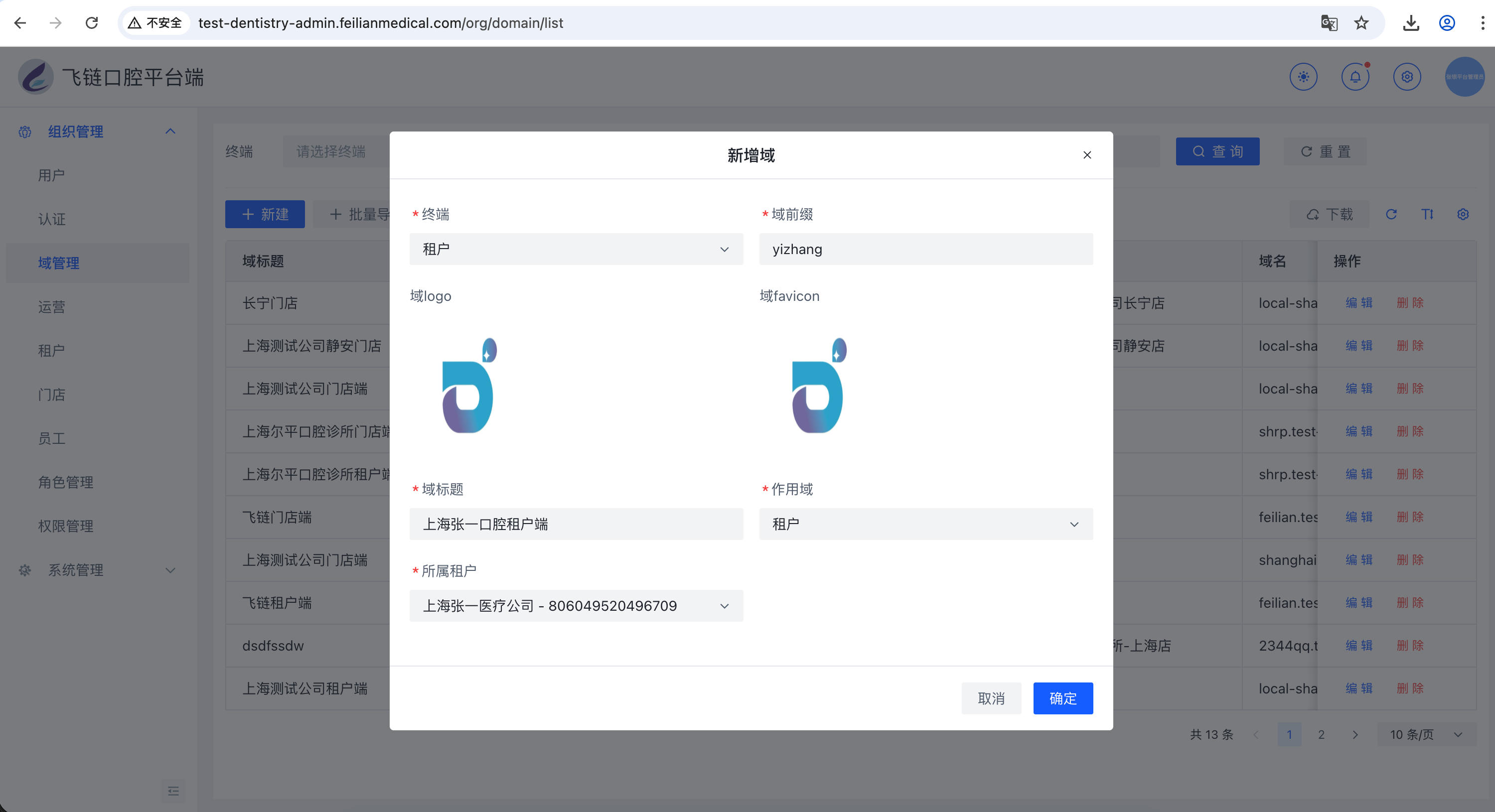1495x812 pixels.
Task: Open table column settings gear
Action: (1463, 215)
